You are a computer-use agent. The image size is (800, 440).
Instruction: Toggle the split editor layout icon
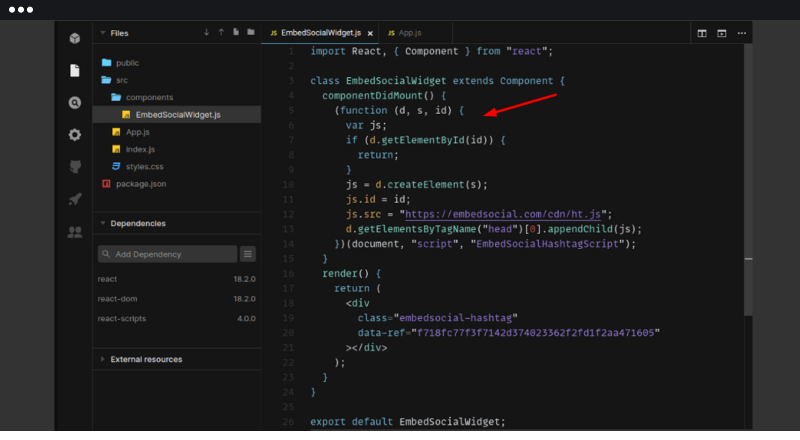tap(702, 33)
